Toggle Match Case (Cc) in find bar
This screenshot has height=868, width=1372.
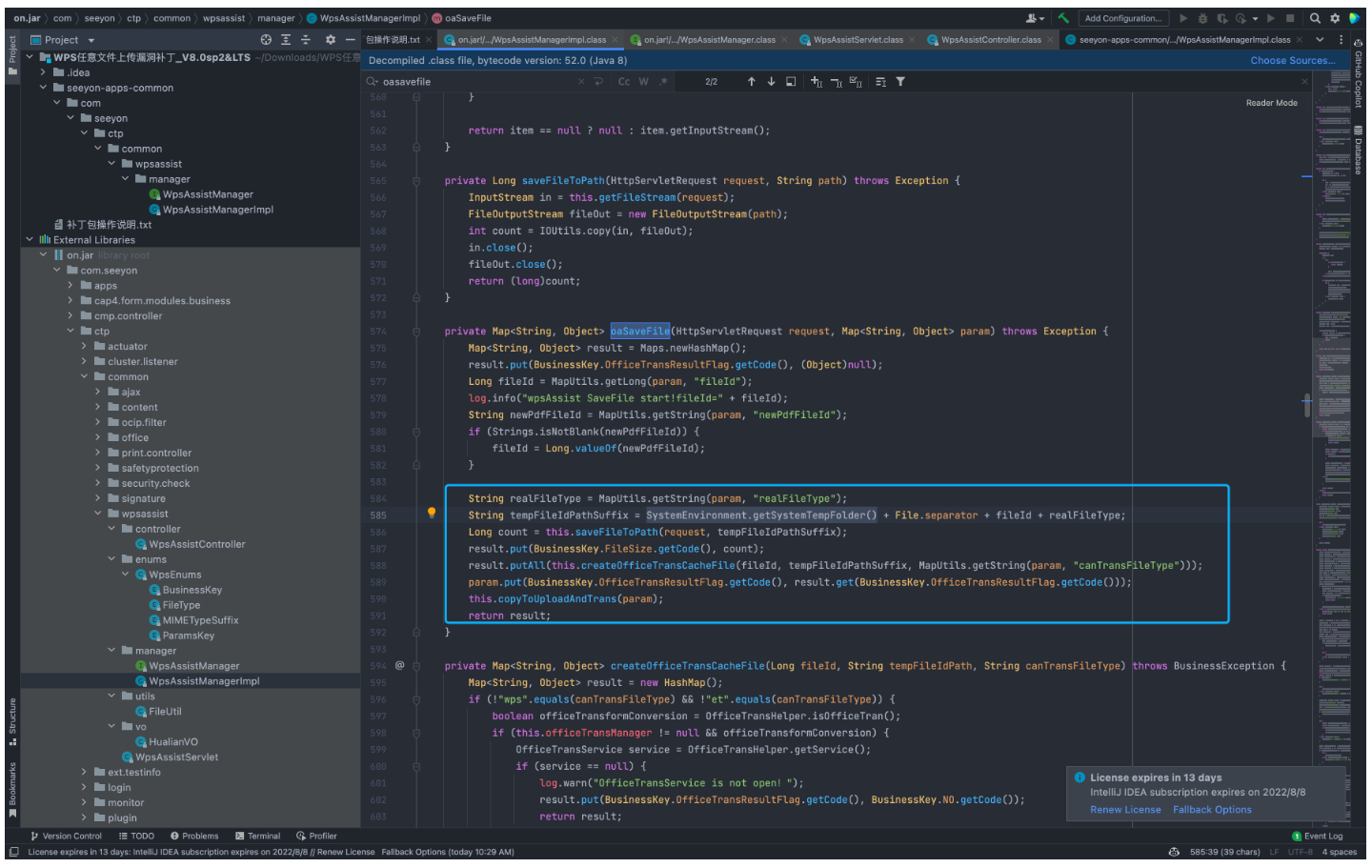(x=624, y=82)
